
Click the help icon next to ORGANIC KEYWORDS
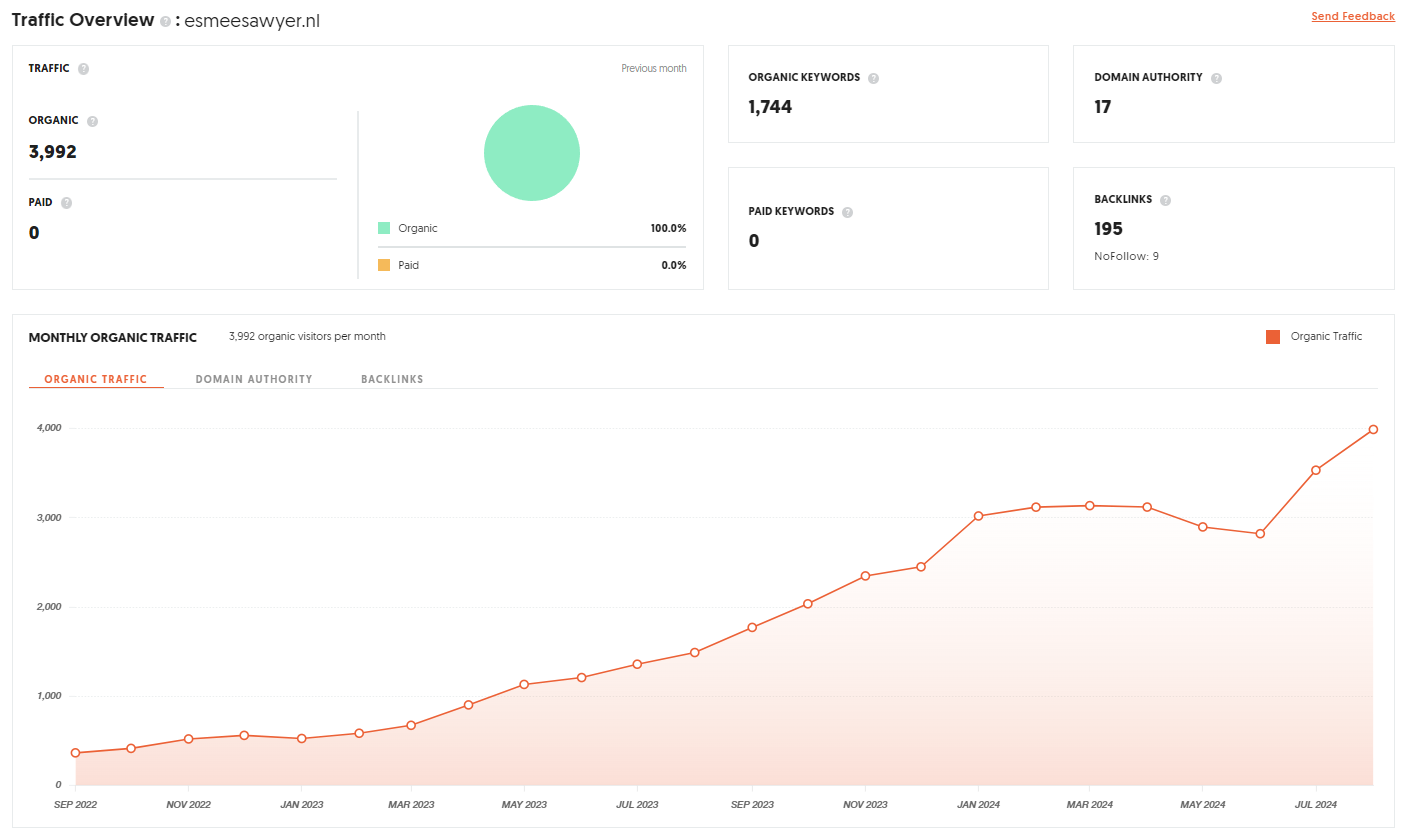[873, 78]
